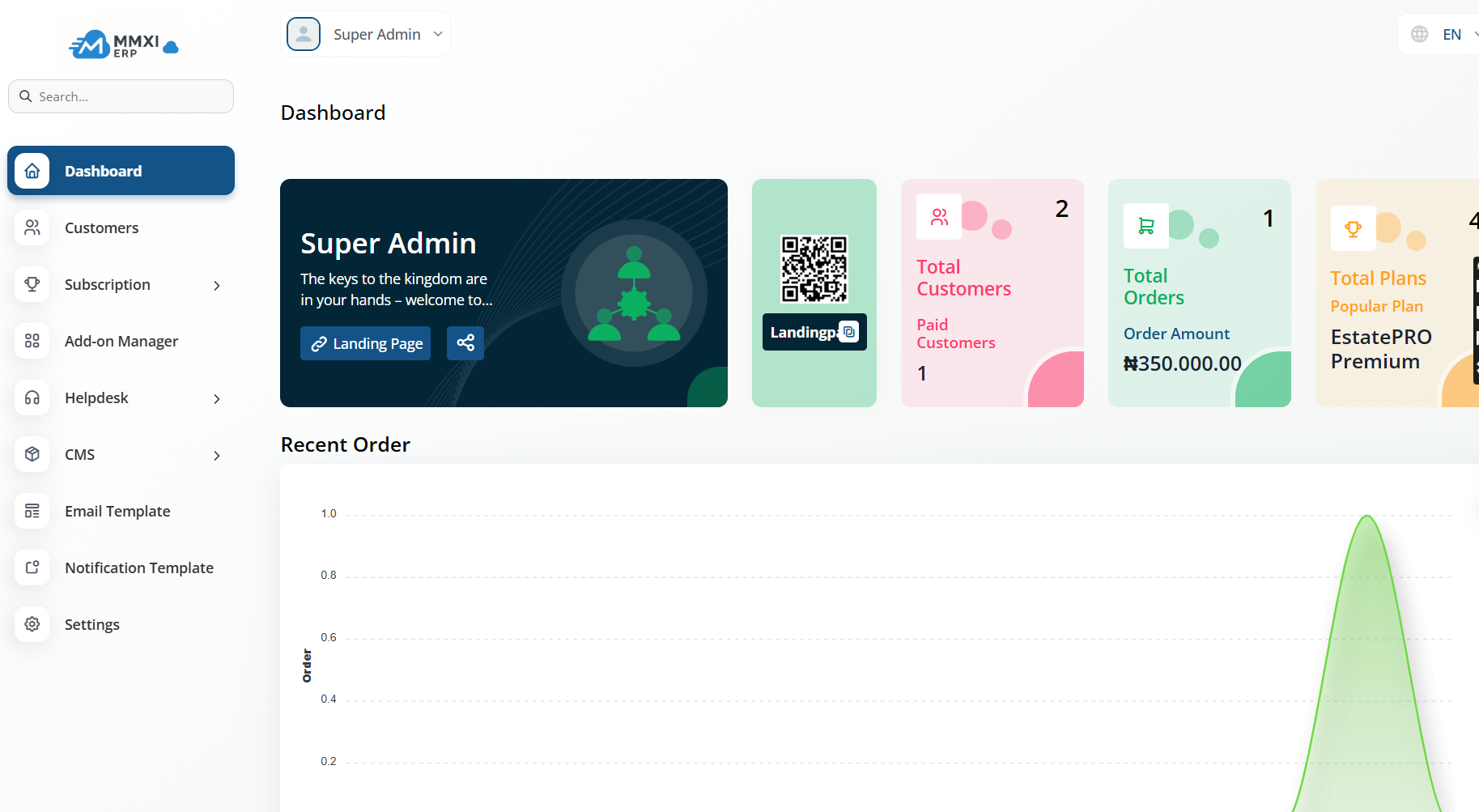Expand the Subscription submenu
This screenshot has width=1479, height=812.
216,285
